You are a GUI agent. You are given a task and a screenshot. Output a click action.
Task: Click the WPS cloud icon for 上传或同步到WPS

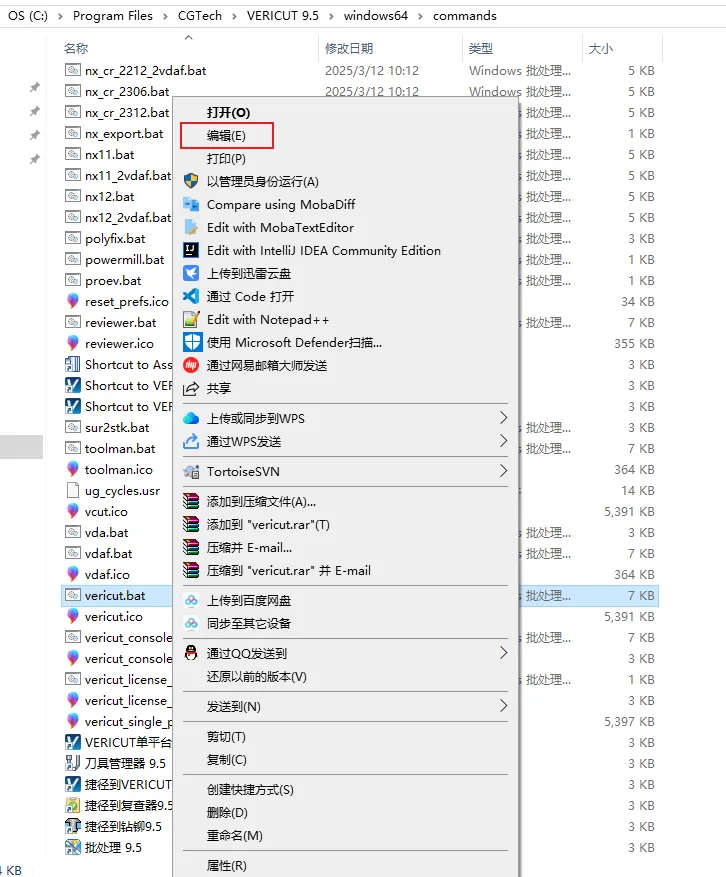click(191, 418)
